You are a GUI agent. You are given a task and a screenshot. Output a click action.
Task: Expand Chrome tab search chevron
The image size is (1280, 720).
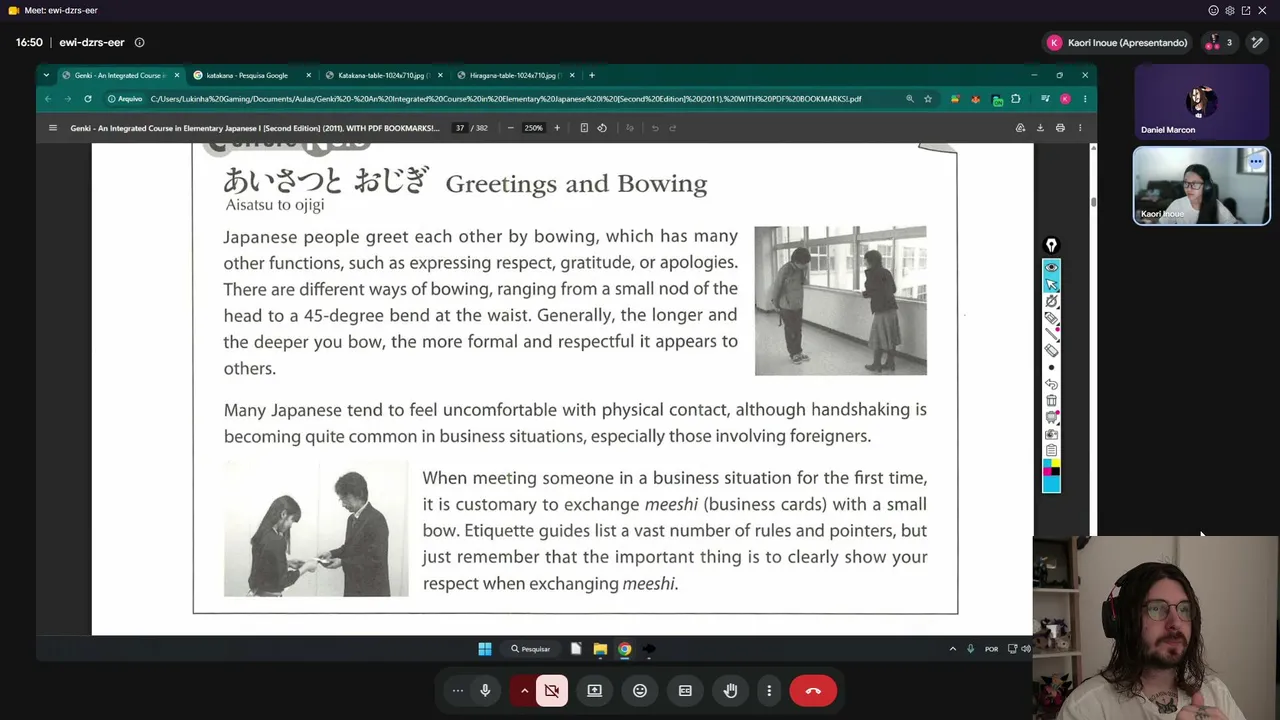(x=46, y=75)
